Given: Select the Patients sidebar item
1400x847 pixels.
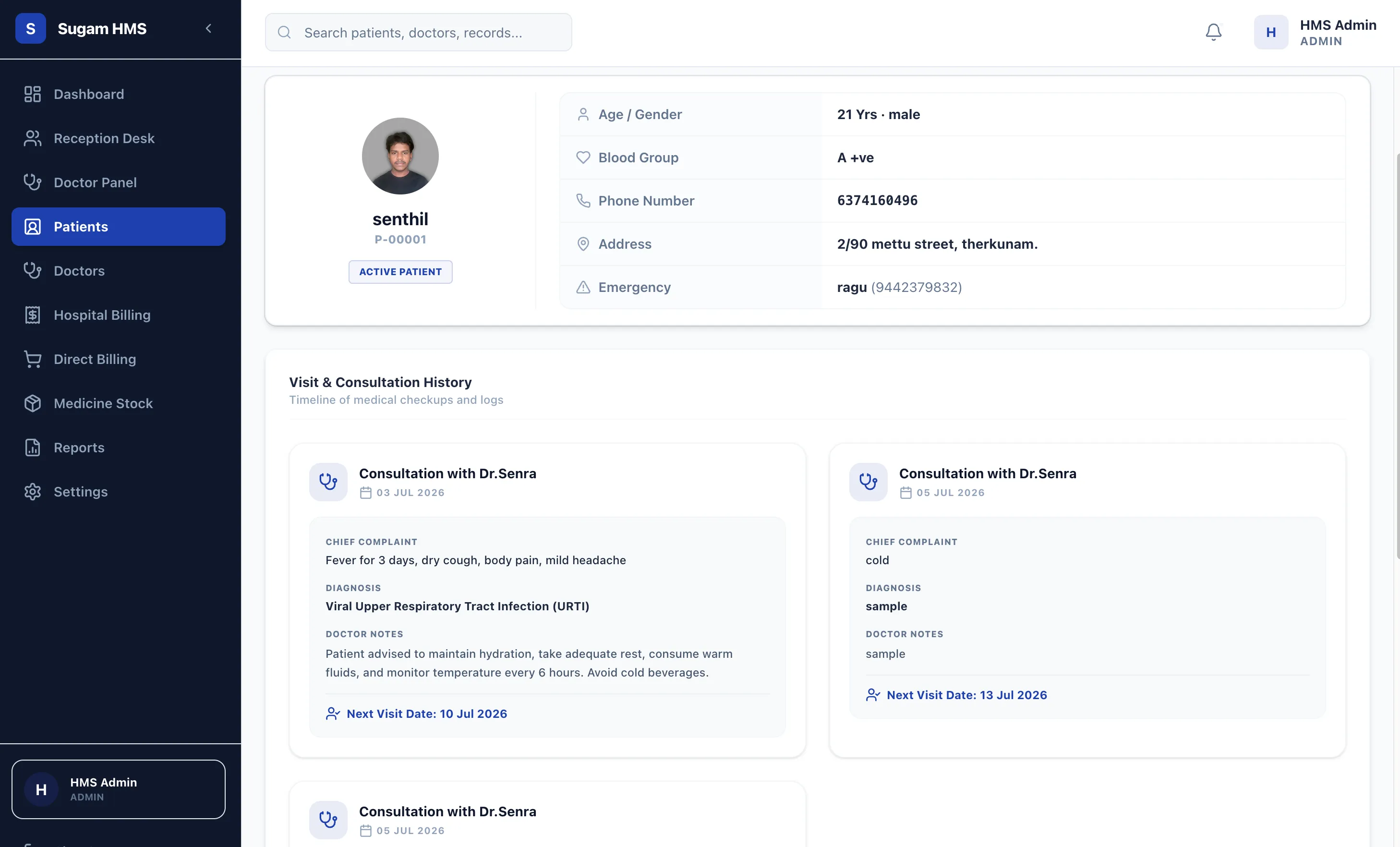Looking at the screenshot, I should 118,227.
